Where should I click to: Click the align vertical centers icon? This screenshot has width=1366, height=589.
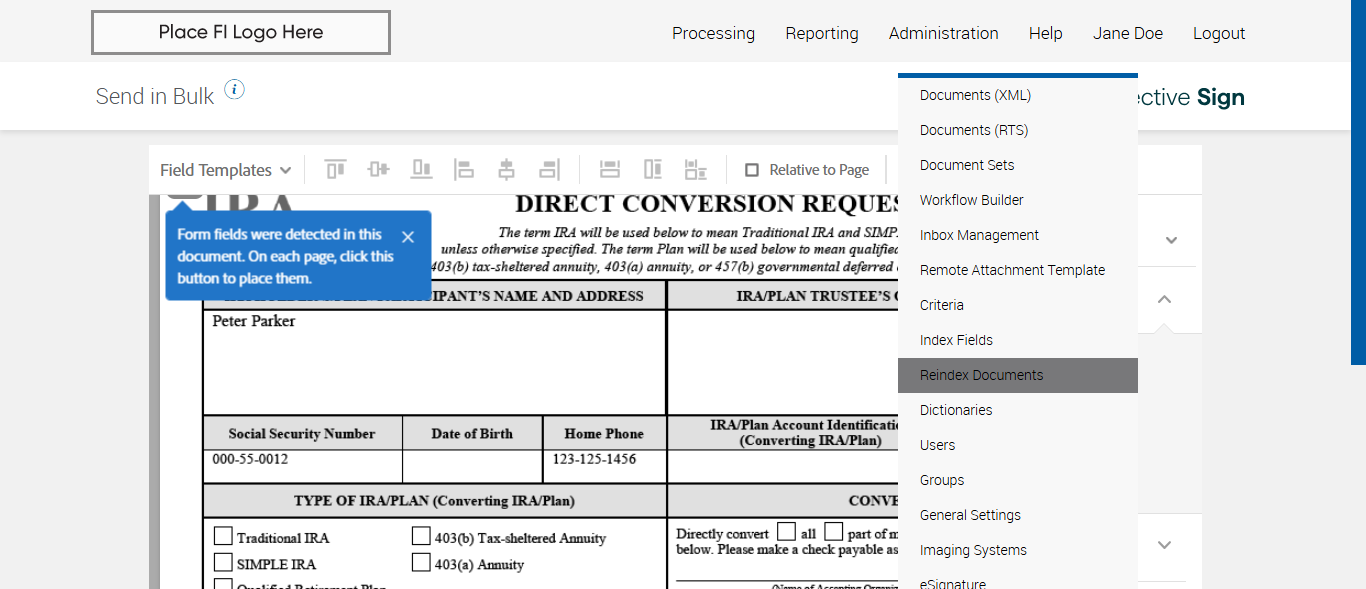click(x=378, y=170)
